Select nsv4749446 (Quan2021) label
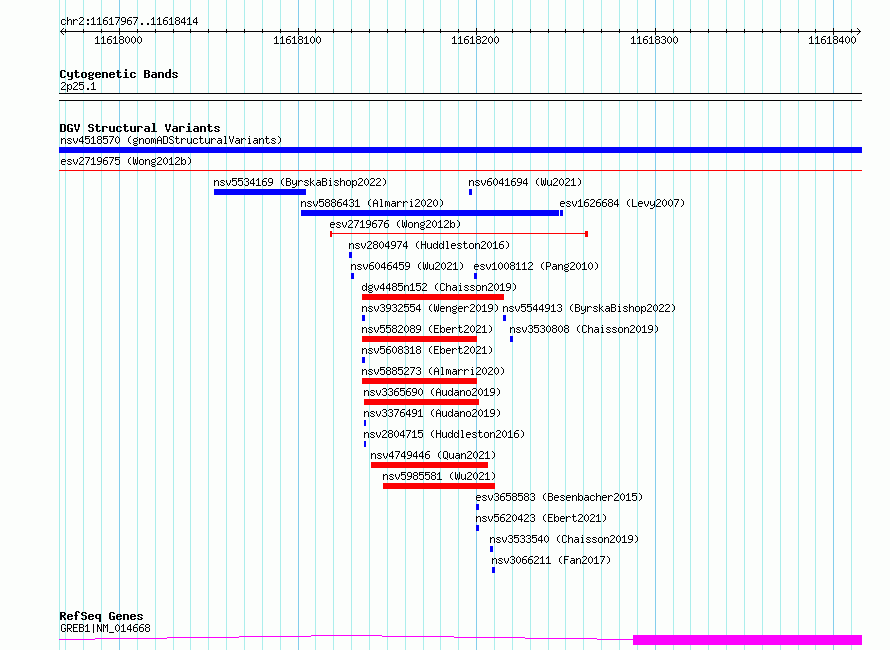The width and height of the screenshot is (890, 650). tap(433, 455)
